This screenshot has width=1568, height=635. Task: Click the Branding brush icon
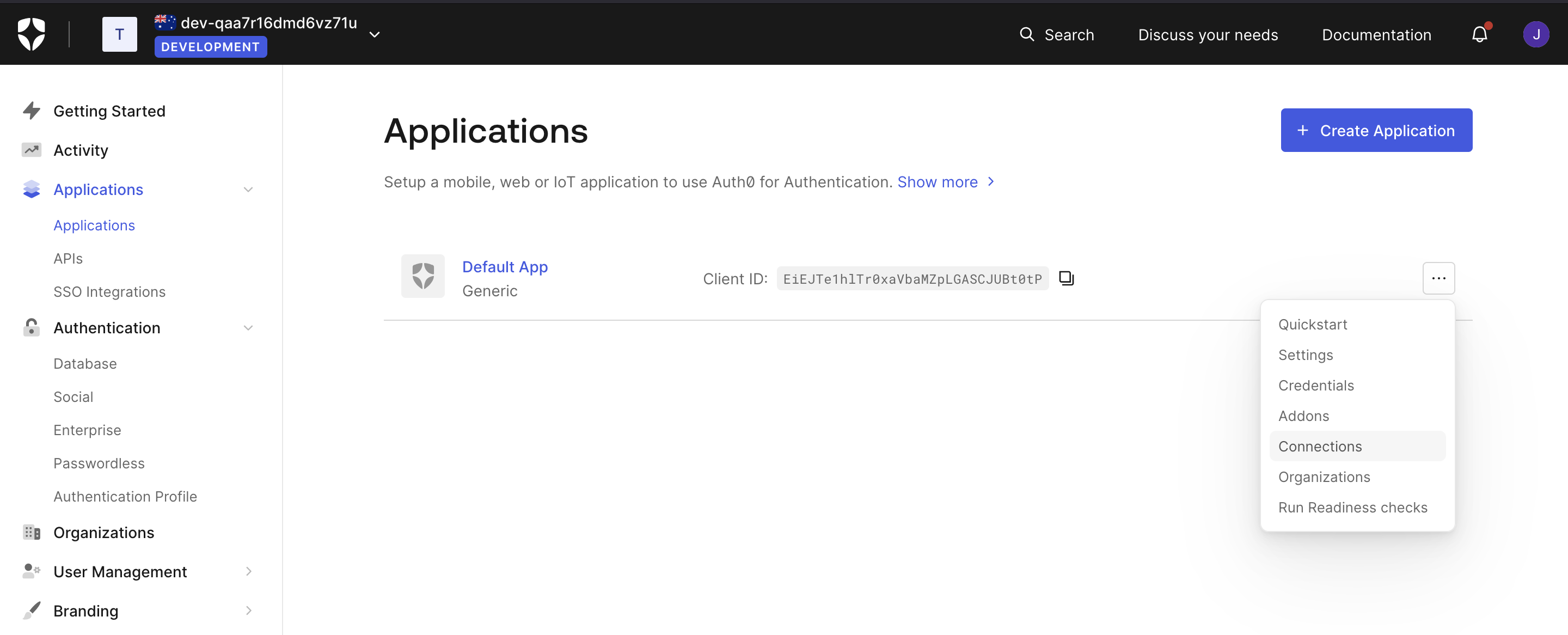pyautogui.click(x=32, y=610)
